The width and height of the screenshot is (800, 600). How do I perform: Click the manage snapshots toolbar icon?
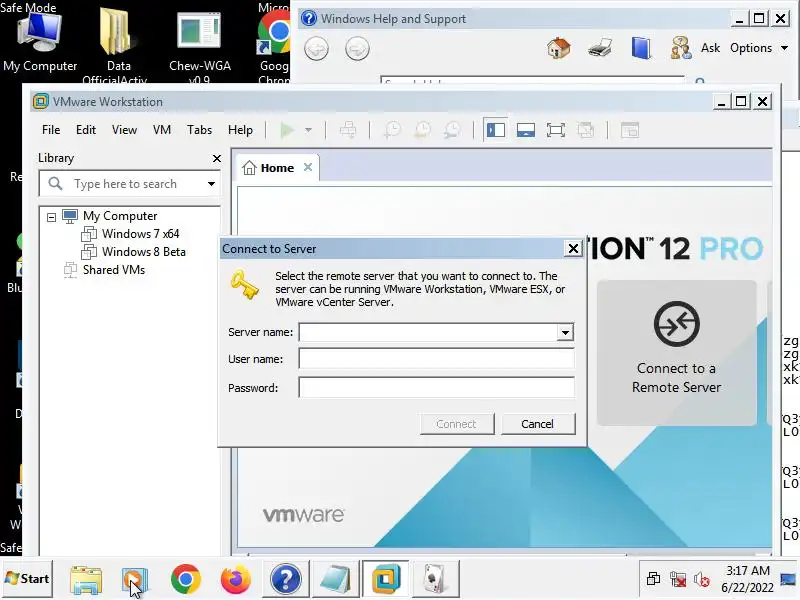tap(453, 130)
